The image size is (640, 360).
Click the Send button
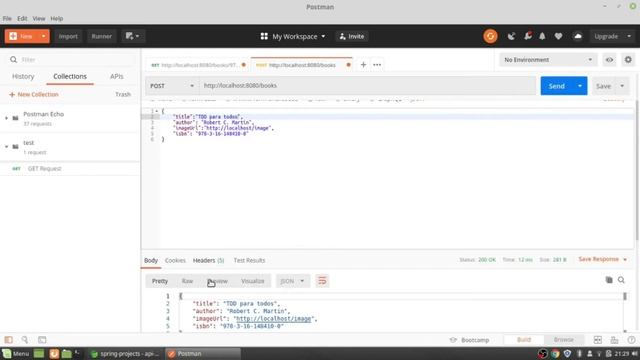(557, 86)
